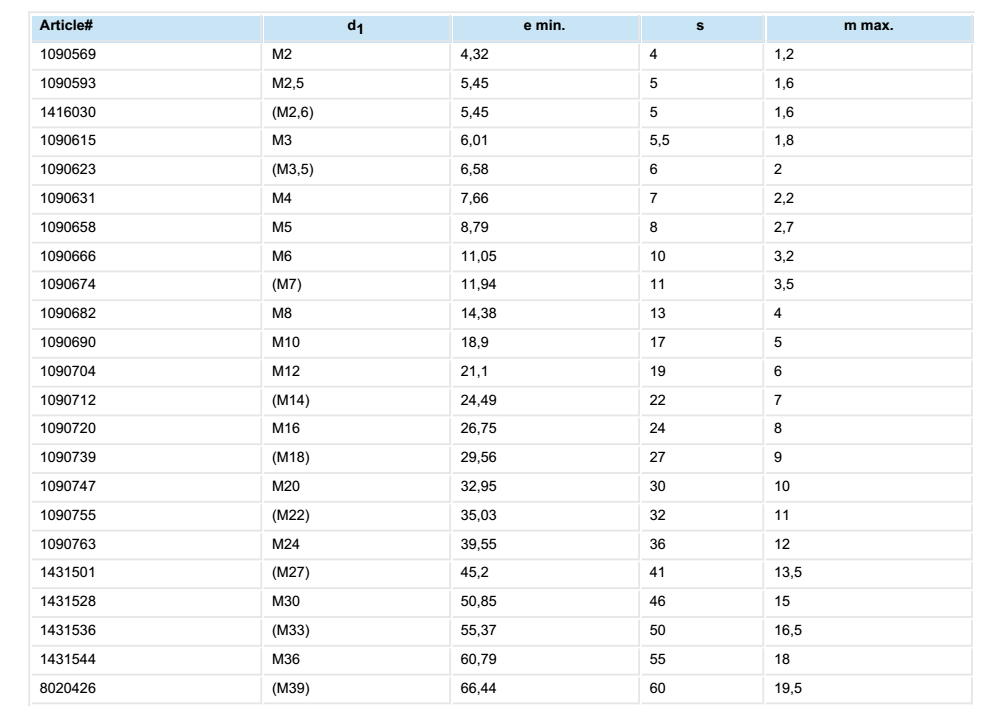Image resolution: width=1001 pixels, height=721 pixels.
Task: Select the (M3,5) thread size cell
Action: tap(292, 170)
